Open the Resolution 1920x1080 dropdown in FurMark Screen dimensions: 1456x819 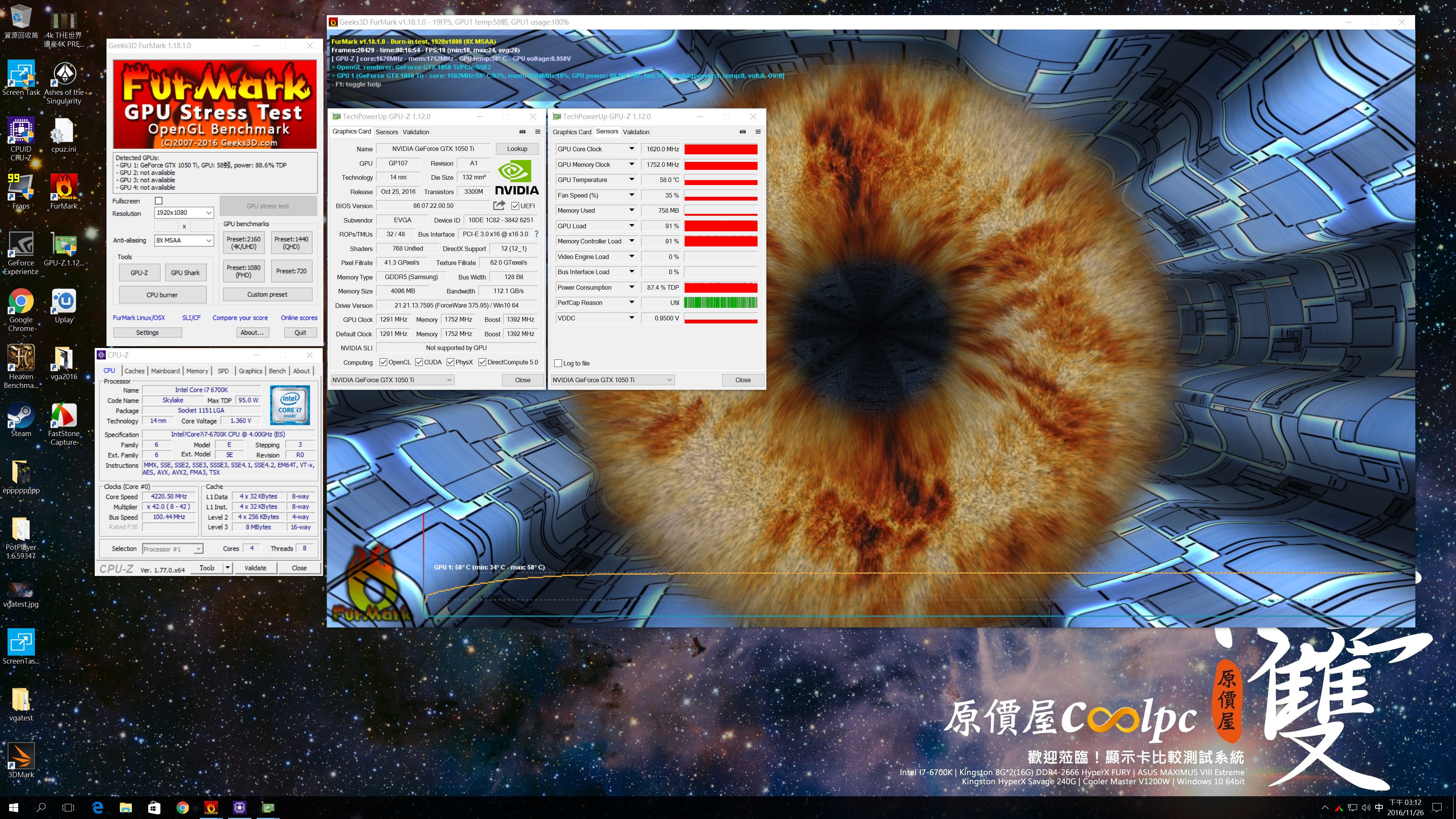(x=184, y=212)
